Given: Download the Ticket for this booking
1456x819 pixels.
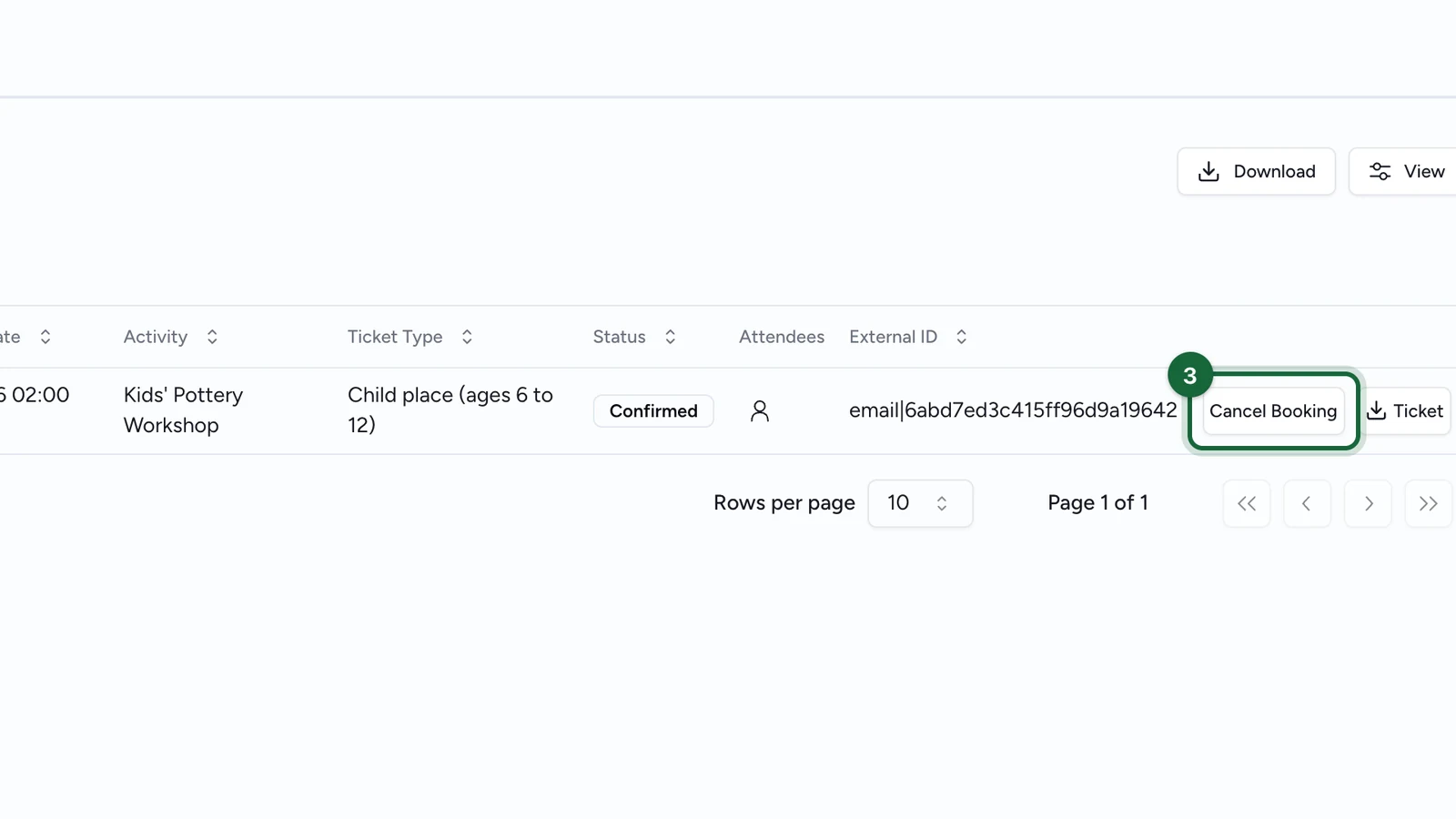Looking at the screenshot, I should tap(1406, 410).
